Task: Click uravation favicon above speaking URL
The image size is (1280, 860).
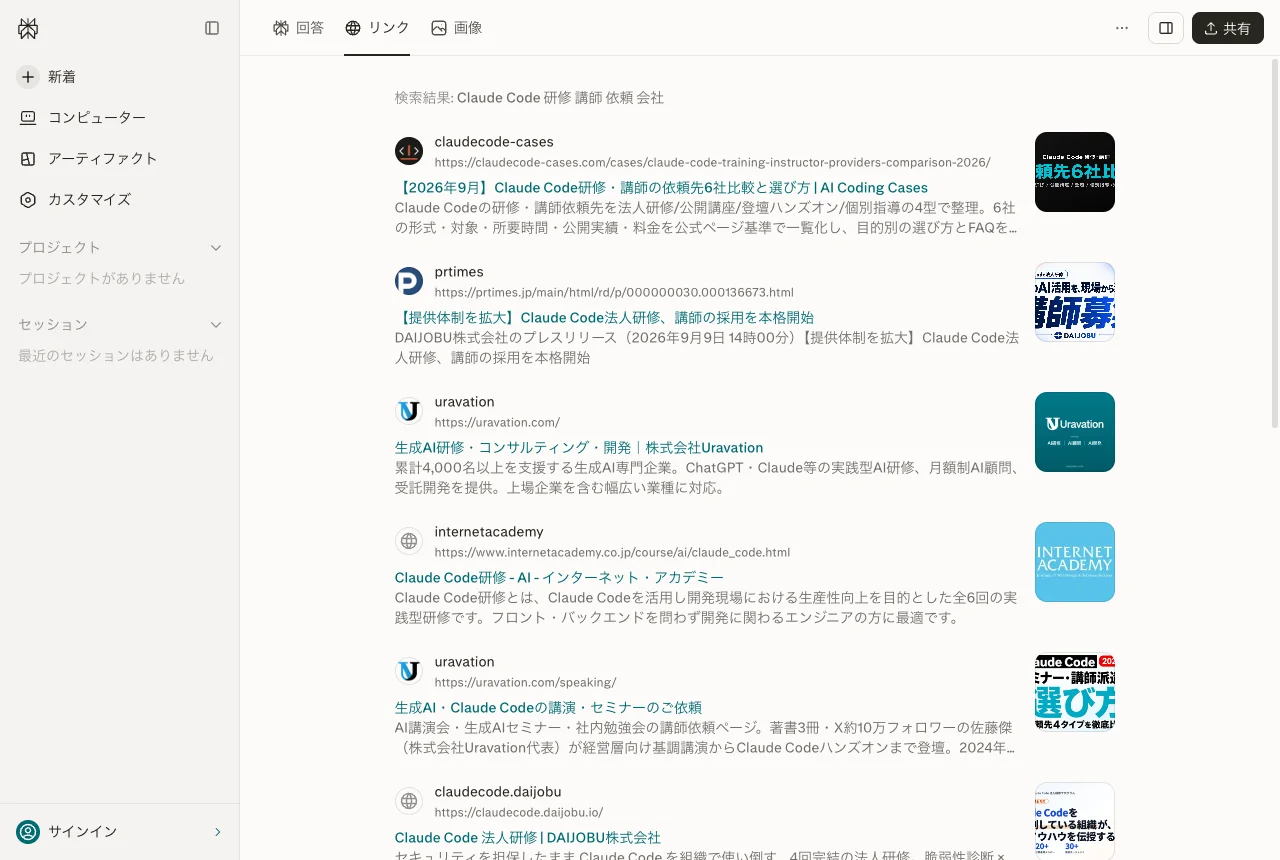Action: tap(409, 672)
